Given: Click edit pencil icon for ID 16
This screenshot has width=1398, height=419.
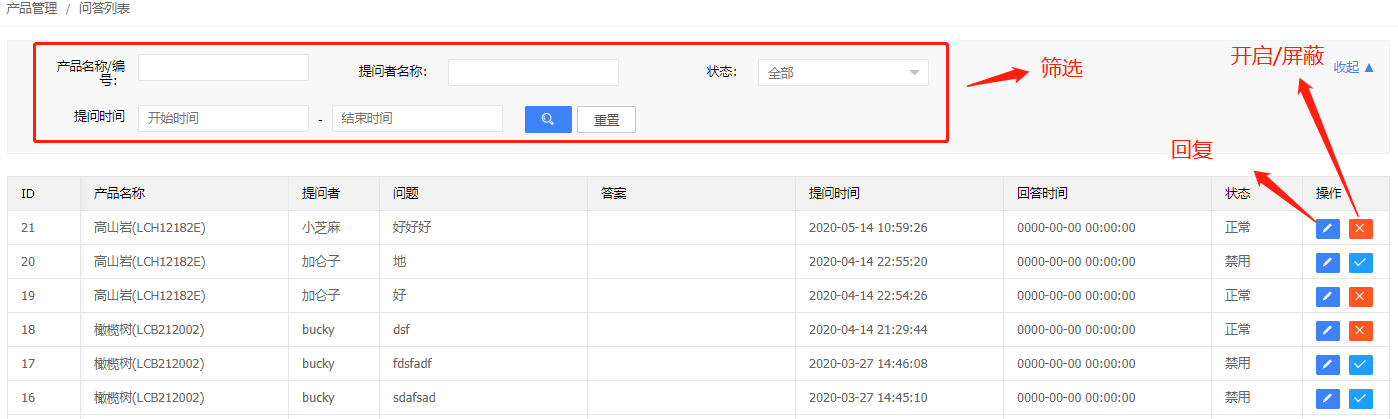Looking at the screenshot, I should tap(1328, 399).
